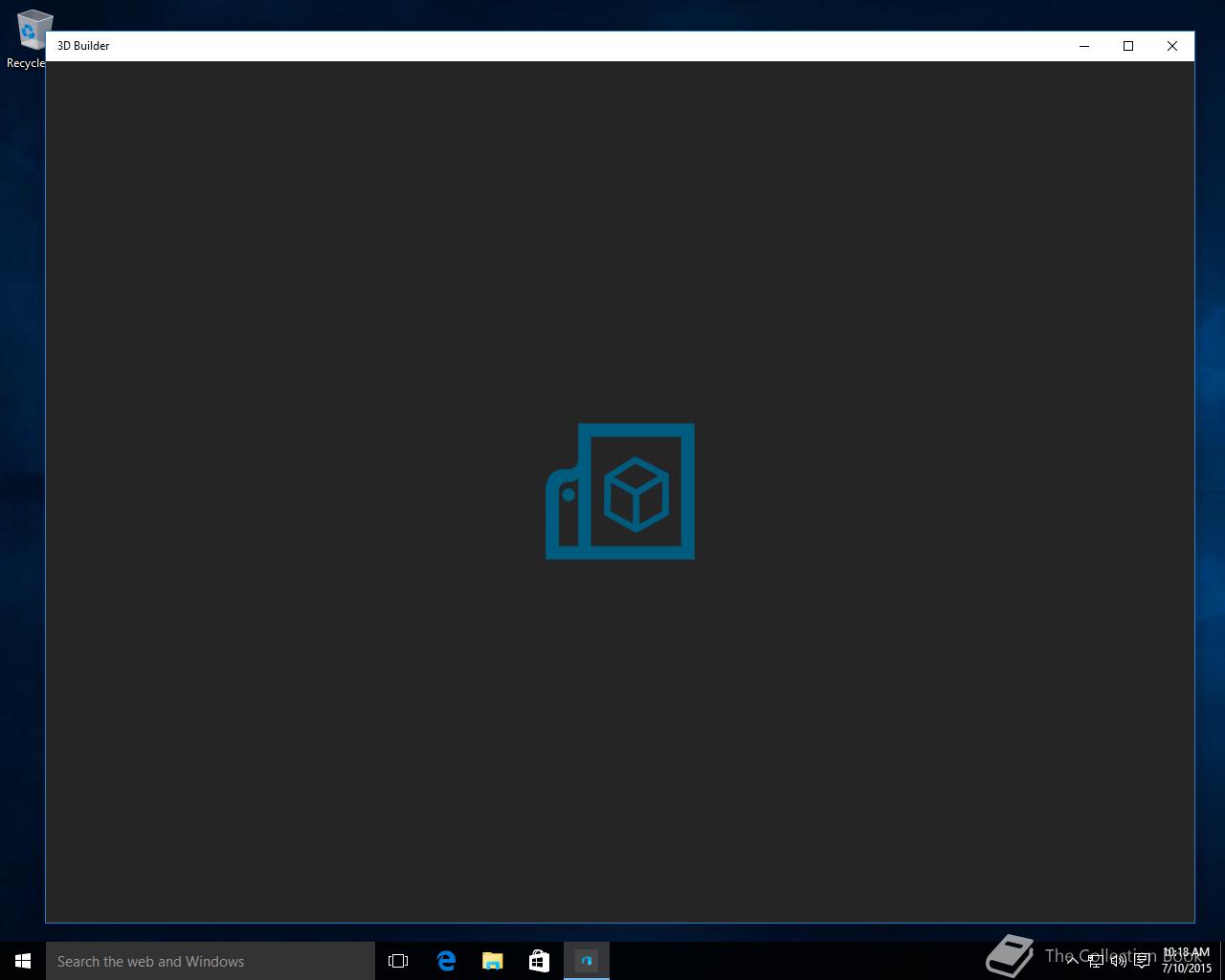Close the 3D Builder window
This screenshot has width=1225, height=980.
point(1172,46)
